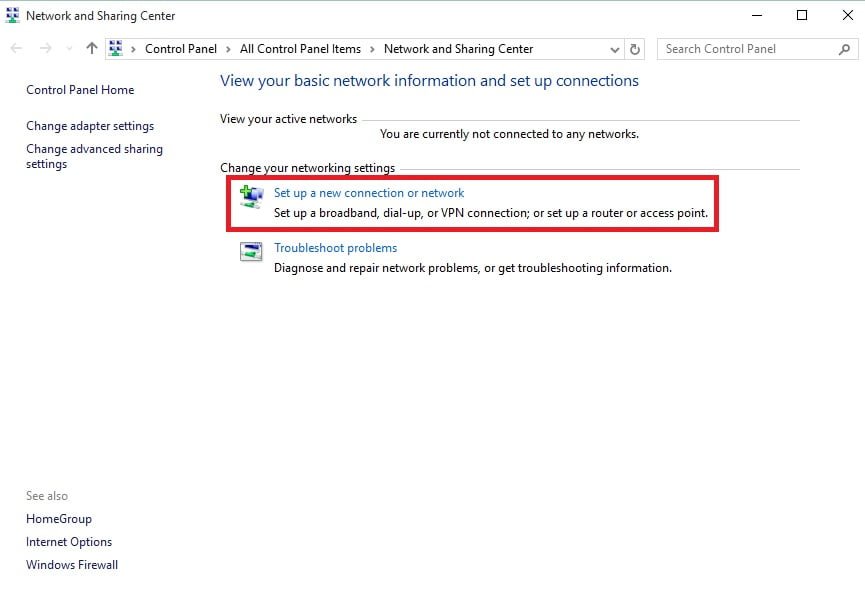This screenshot has width=865, height=590.
Task: Expand chevron after All Control Panel Items
Action: point(372,49)
